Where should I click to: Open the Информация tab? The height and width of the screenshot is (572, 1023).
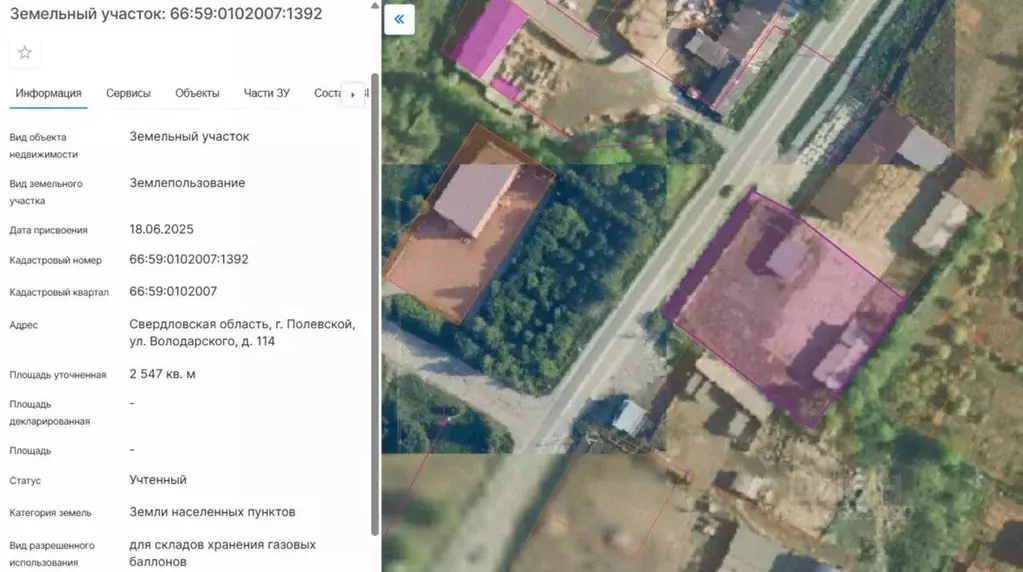(x=48, y=93)
